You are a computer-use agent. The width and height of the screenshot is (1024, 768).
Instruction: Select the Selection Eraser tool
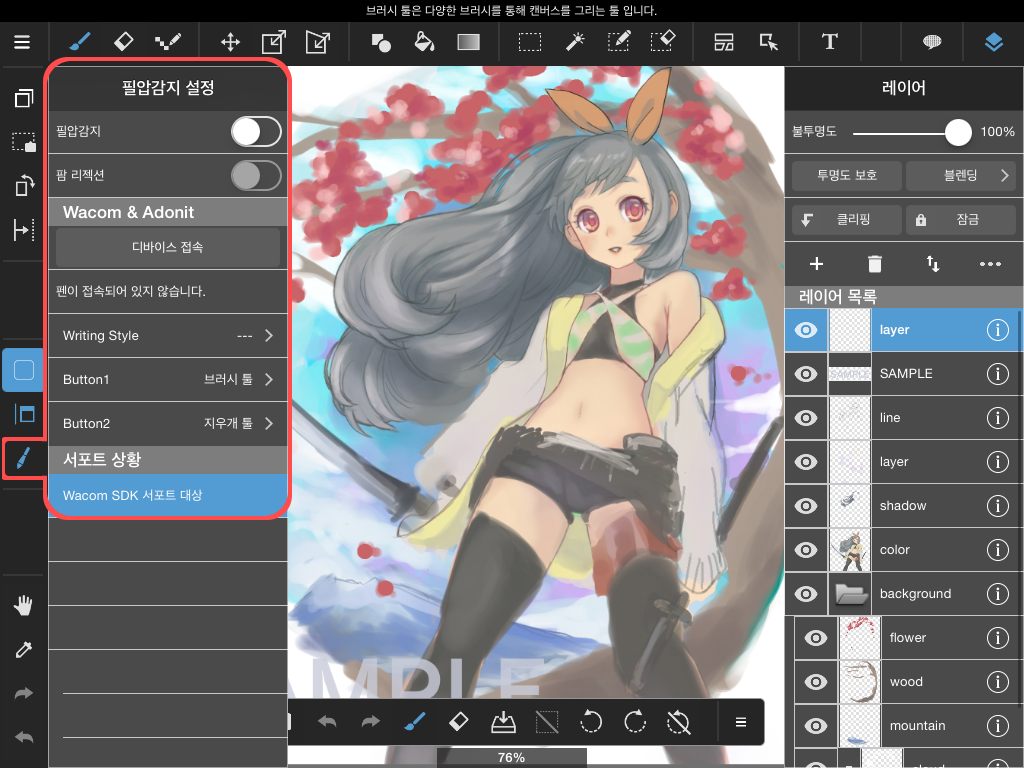pos(663,41)
